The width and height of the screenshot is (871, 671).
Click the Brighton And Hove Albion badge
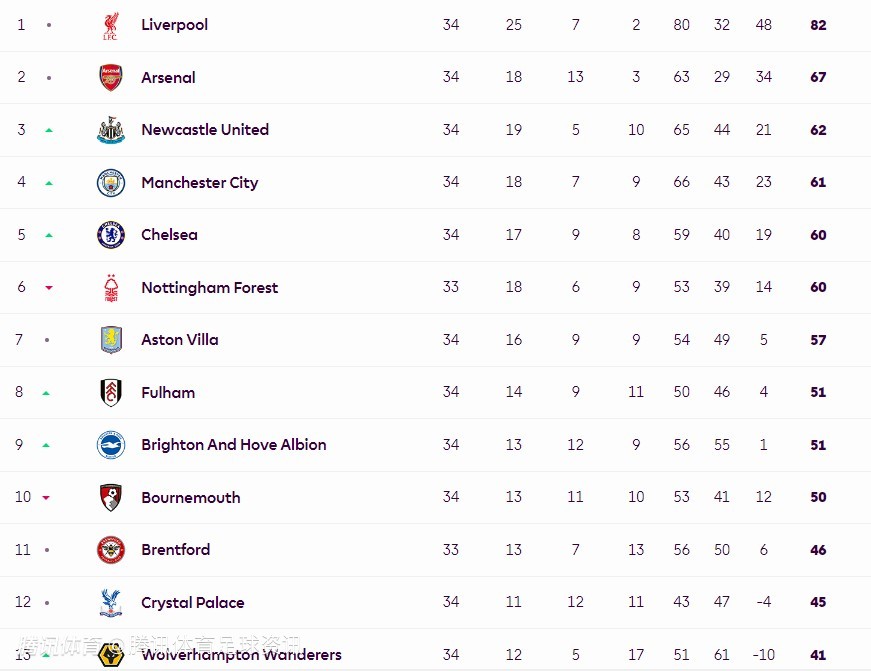tap(110, 445)
